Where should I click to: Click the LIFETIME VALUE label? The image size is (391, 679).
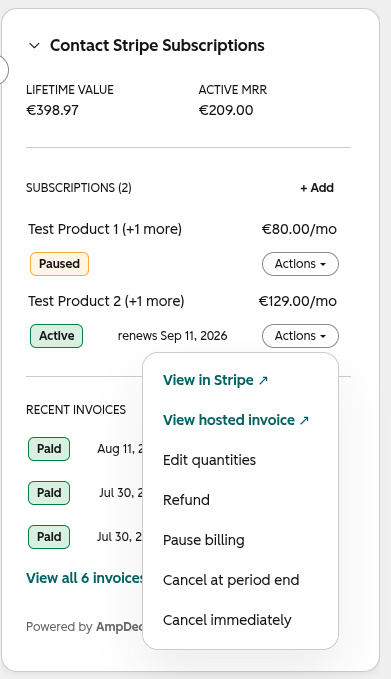click(x=70, y=90)
